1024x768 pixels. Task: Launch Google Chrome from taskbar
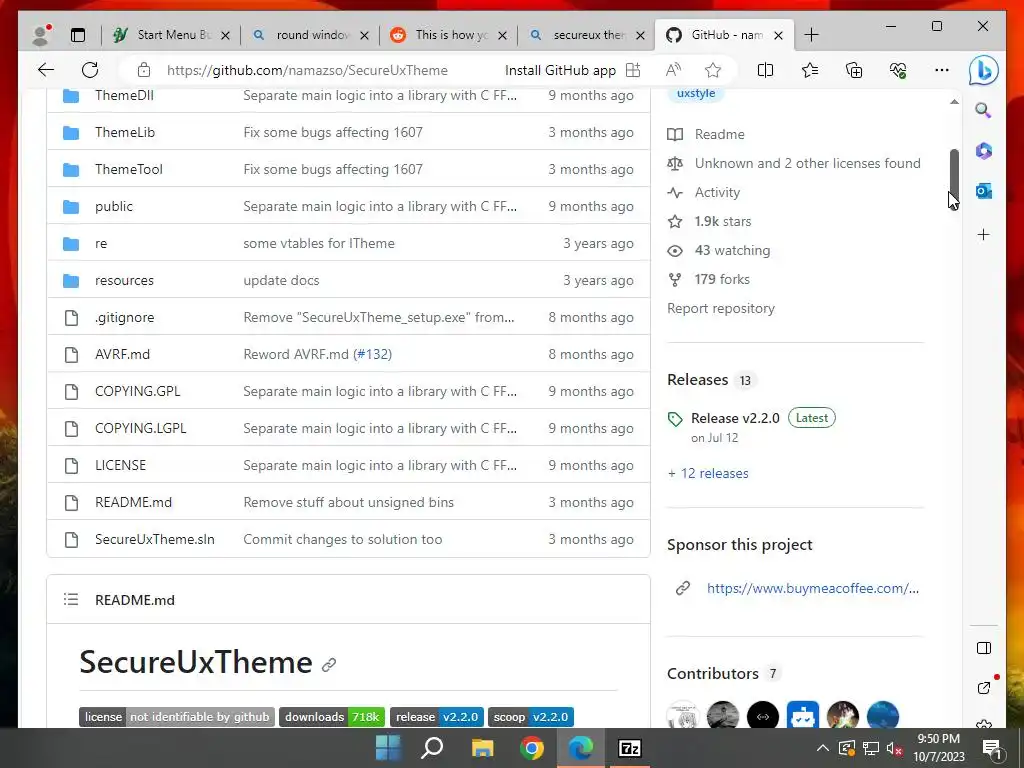tap(532, 748)
